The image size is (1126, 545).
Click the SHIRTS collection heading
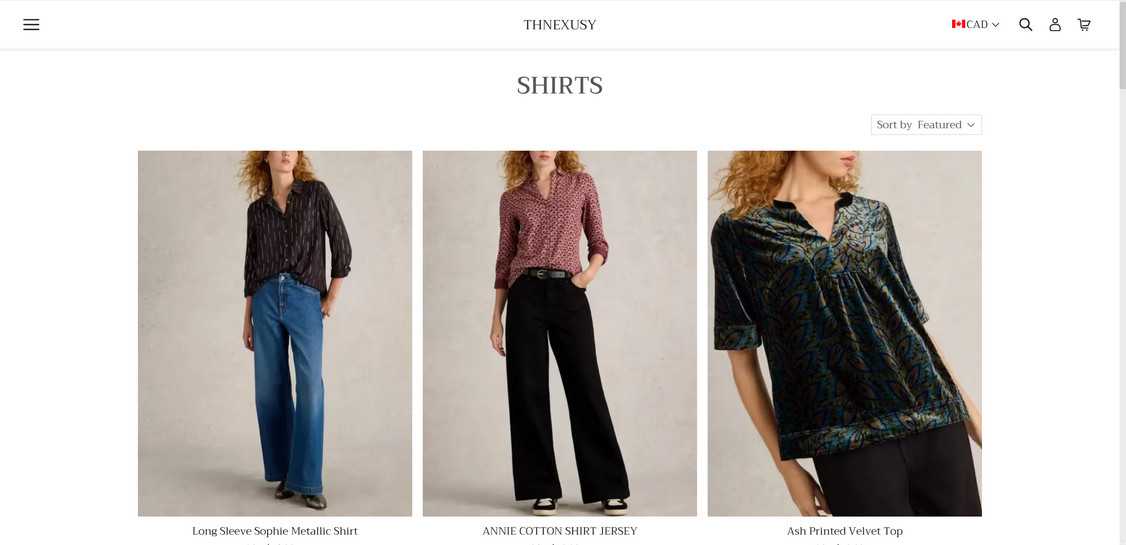559,85
